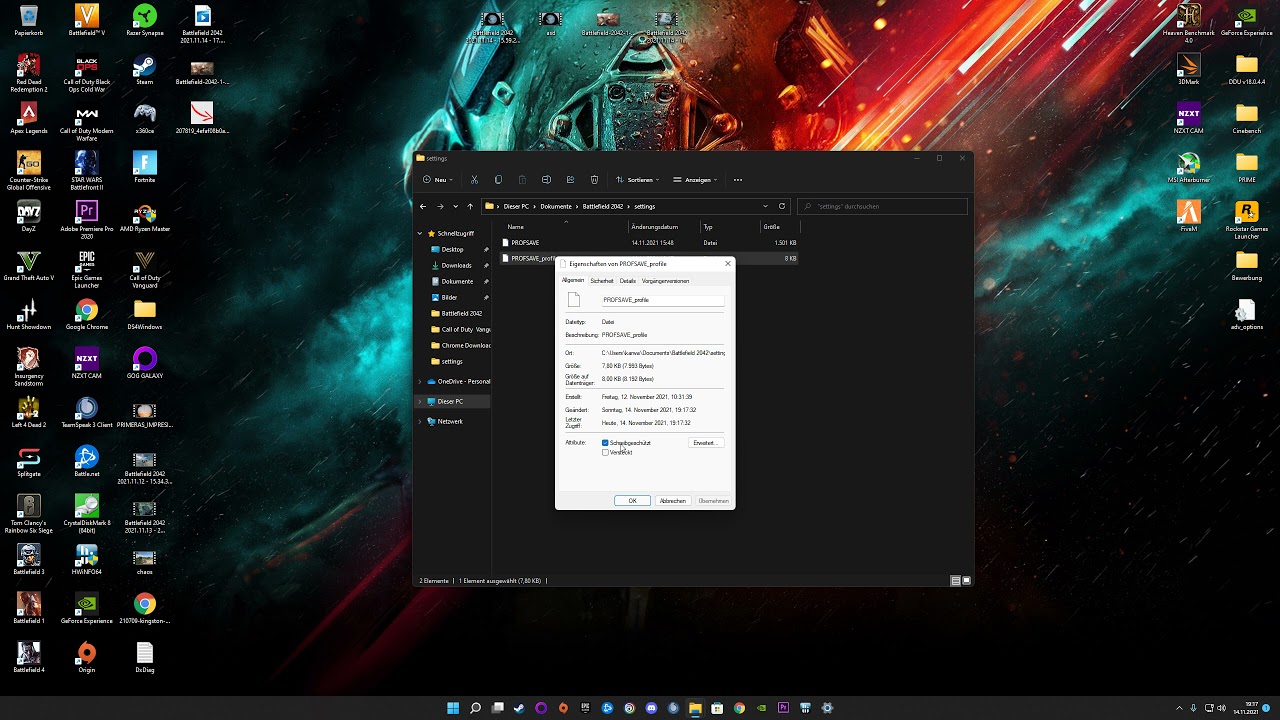1280x720 pixels.
Task: Collapse the Schnellzugriff tree node
Action: (420, 233)
